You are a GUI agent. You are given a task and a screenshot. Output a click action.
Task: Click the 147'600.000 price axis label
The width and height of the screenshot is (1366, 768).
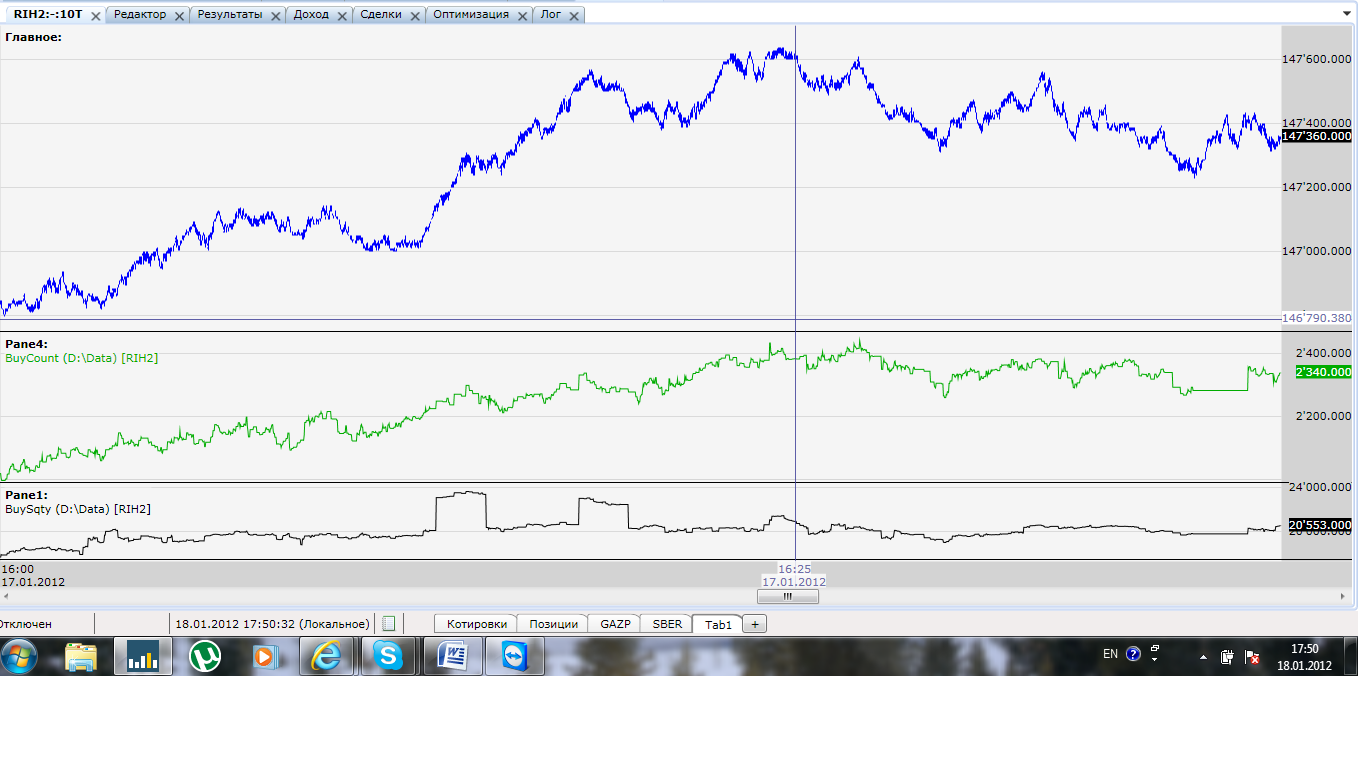tap(1317, 60)
